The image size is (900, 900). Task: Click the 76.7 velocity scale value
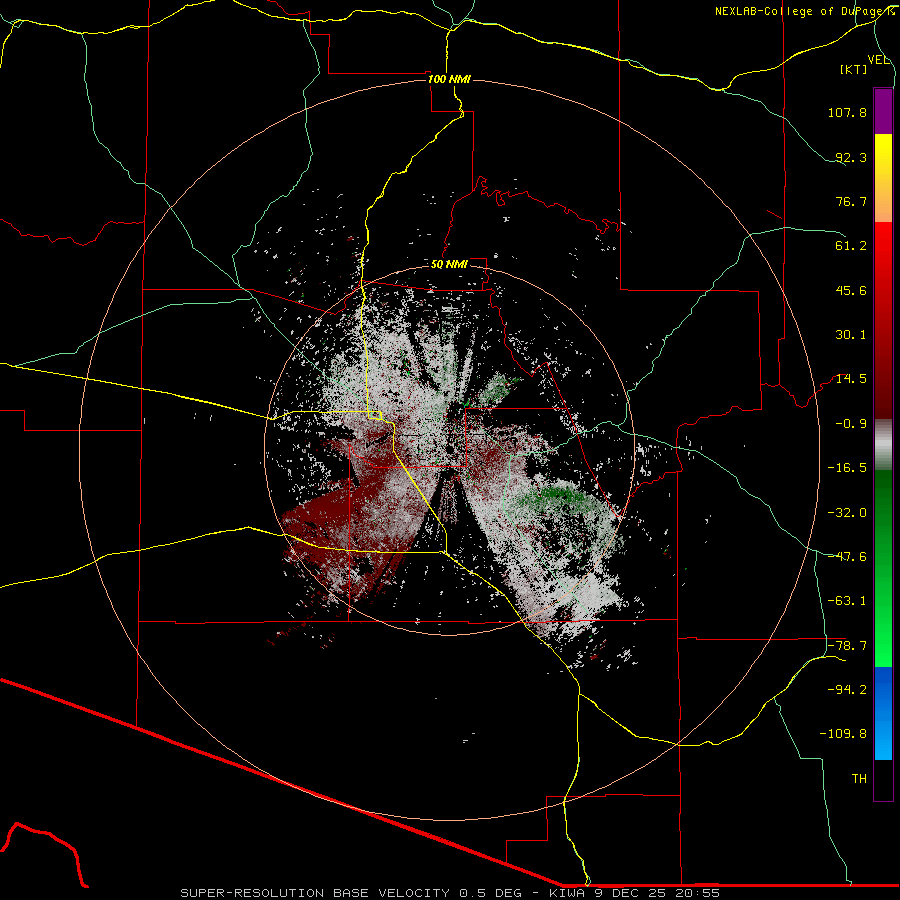[x=851, y=201]
